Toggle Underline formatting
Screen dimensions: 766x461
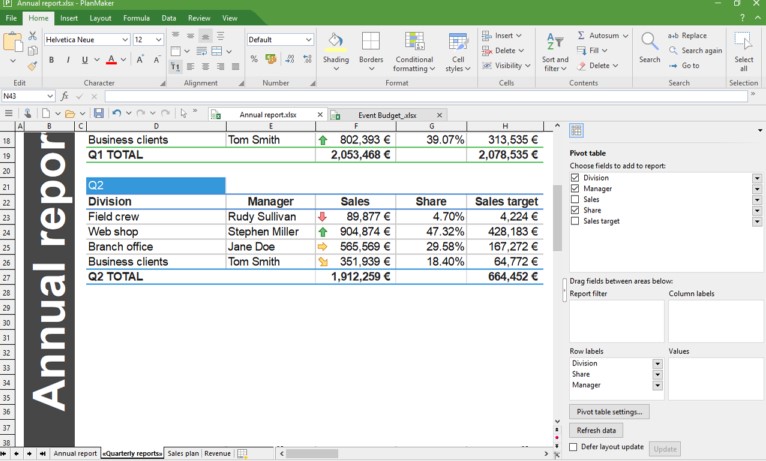click(85, 60)
